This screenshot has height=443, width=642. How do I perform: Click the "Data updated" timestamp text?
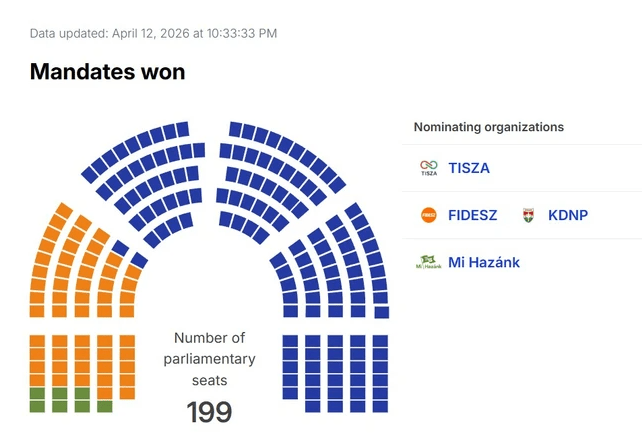click(x=153, y=33)
